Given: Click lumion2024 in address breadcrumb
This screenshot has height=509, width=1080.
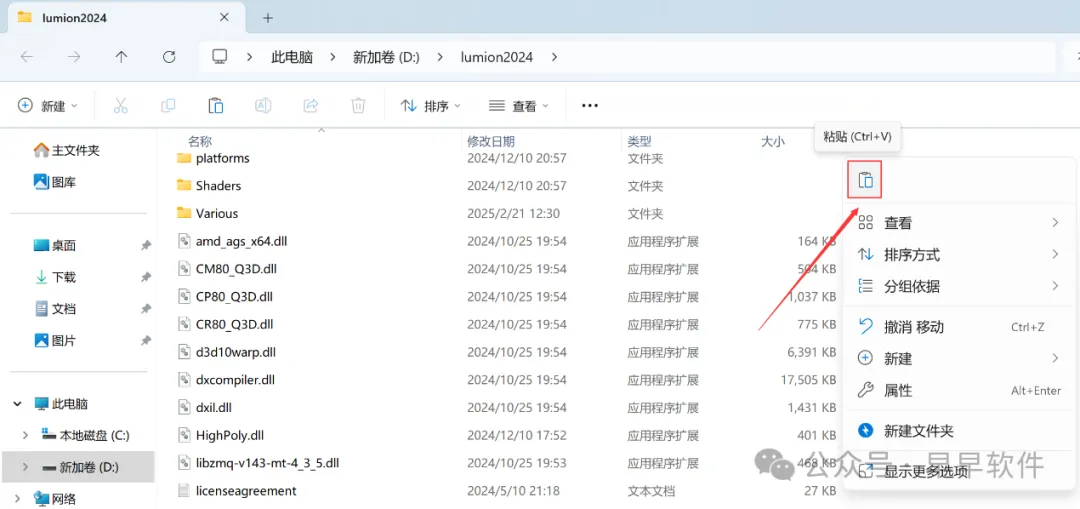Looking at the screenshot, I should click(x=497, y=57).
